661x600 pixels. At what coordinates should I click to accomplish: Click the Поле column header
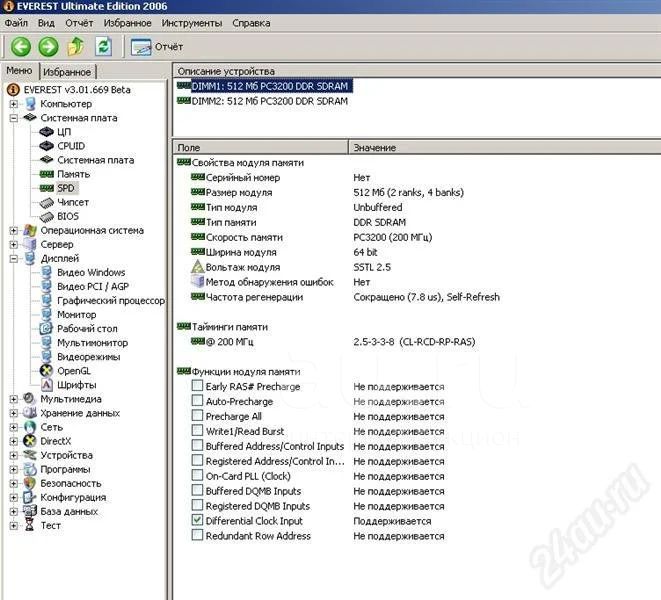click(x=261, y=148)
